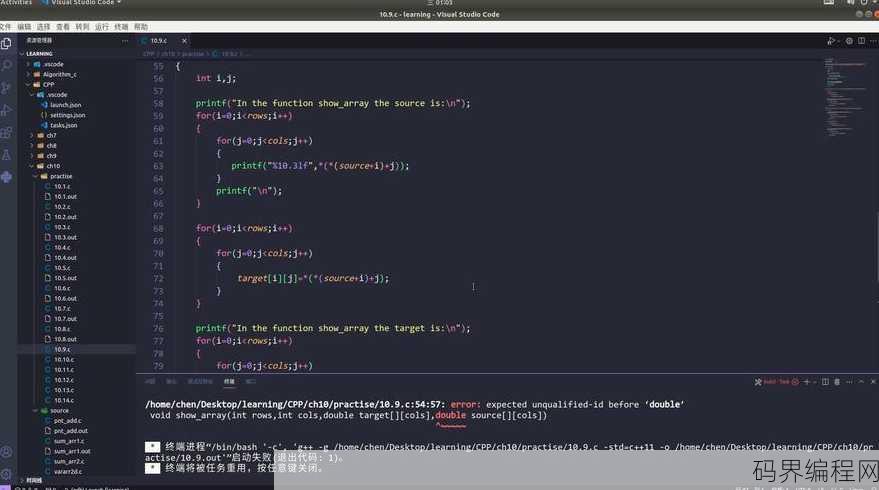Open the 运行 (Run) menu
Screen dimensions: 879x490
click(101, 27)
